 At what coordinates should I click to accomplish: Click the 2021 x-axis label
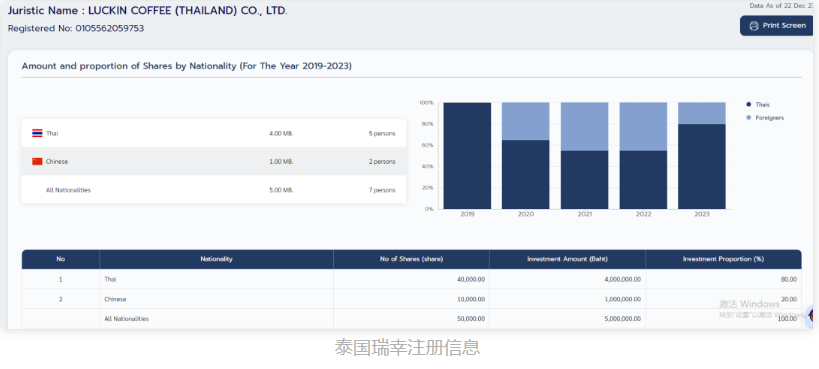point(584,214)
